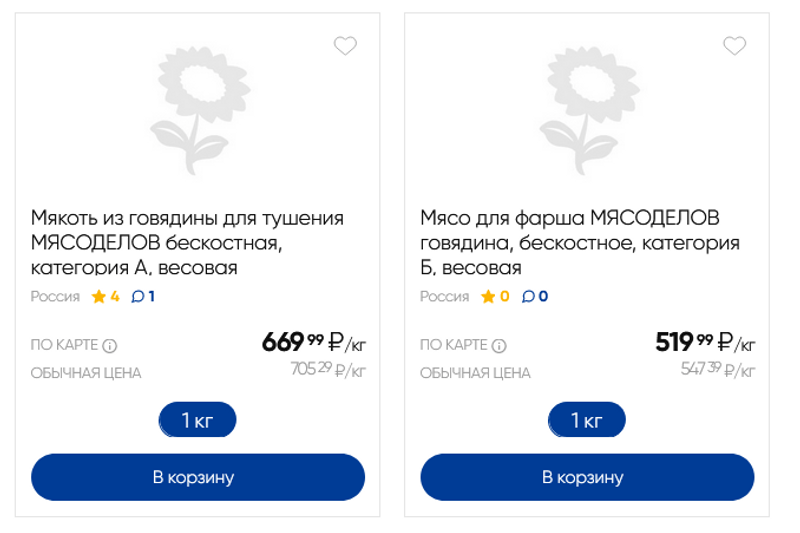Select the 1 кг weight for stewing beef

point(198,421)
